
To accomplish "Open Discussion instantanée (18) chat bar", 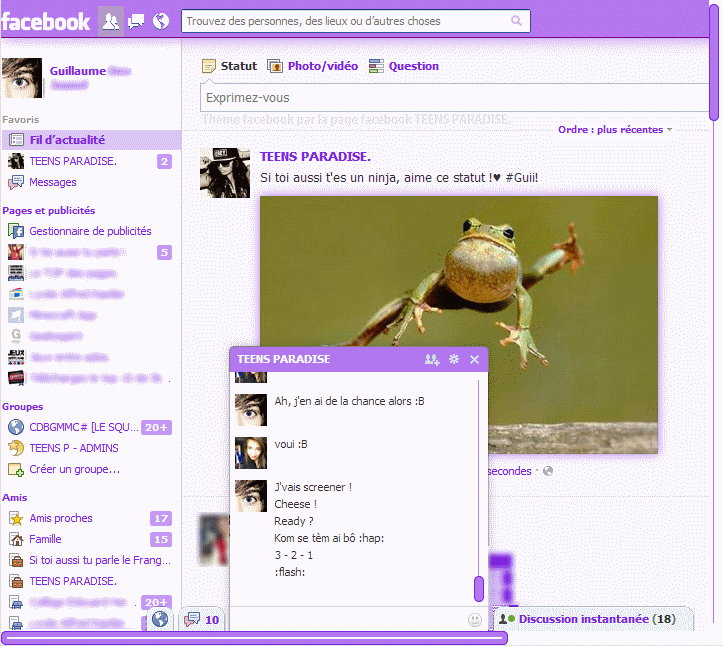I will click(x=593, y=619).
